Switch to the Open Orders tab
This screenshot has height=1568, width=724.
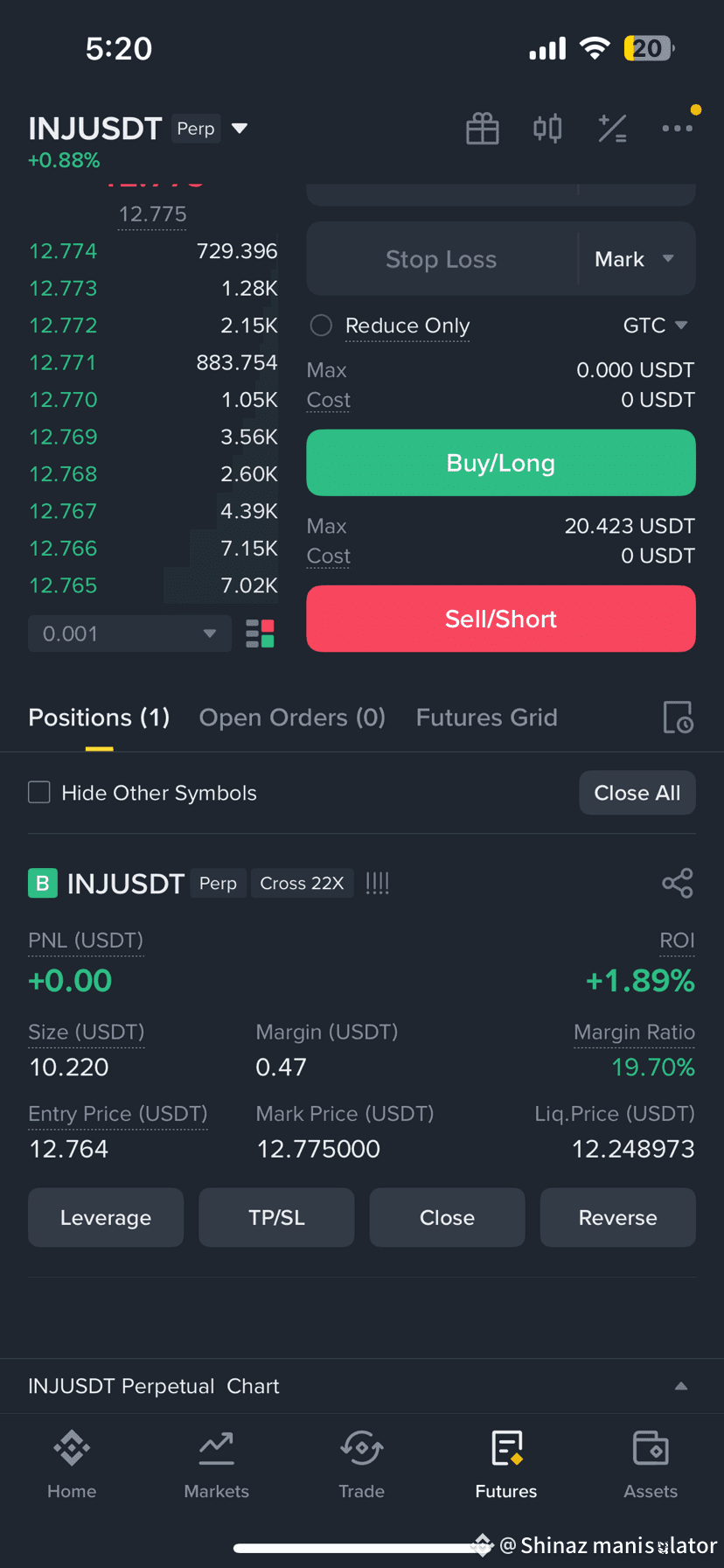click(x=292, y=717)
